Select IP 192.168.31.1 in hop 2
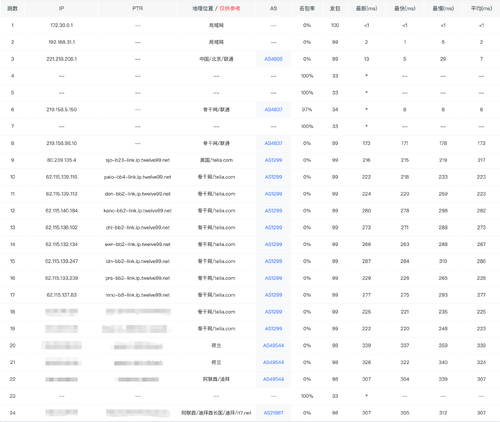 pos(62,42)
